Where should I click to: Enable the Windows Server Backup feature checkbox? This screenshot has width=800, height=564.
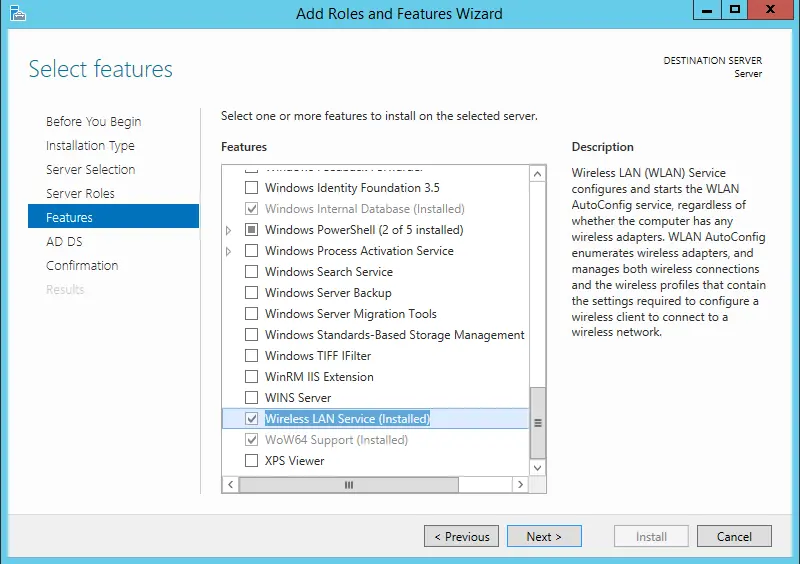pyautogui.click(x=252, y=293)
